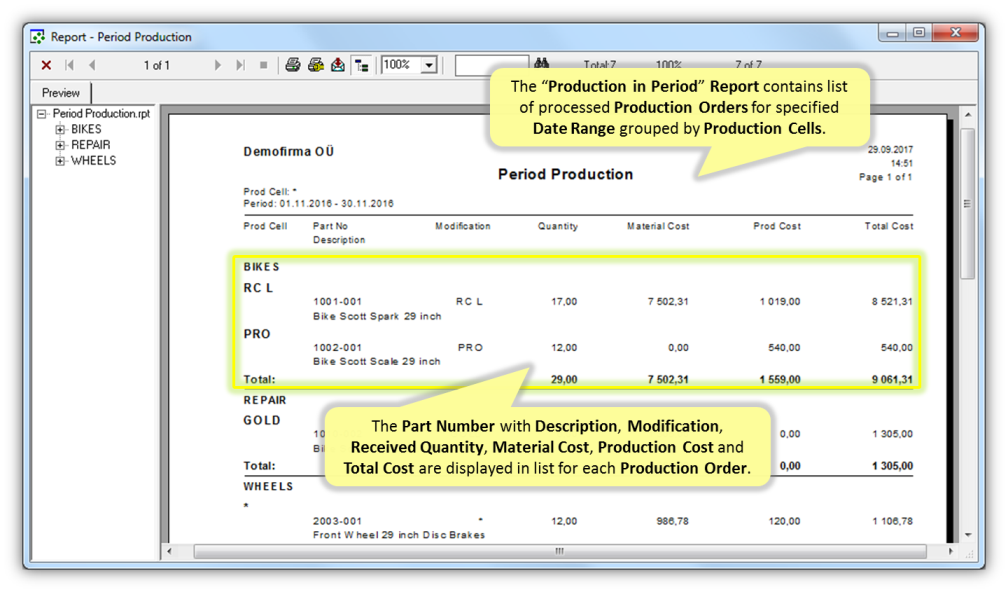Click total cost value 8 521,31
Viewport: 1008px width, 592px height.
pyautogui.click(x=892, y=301)
